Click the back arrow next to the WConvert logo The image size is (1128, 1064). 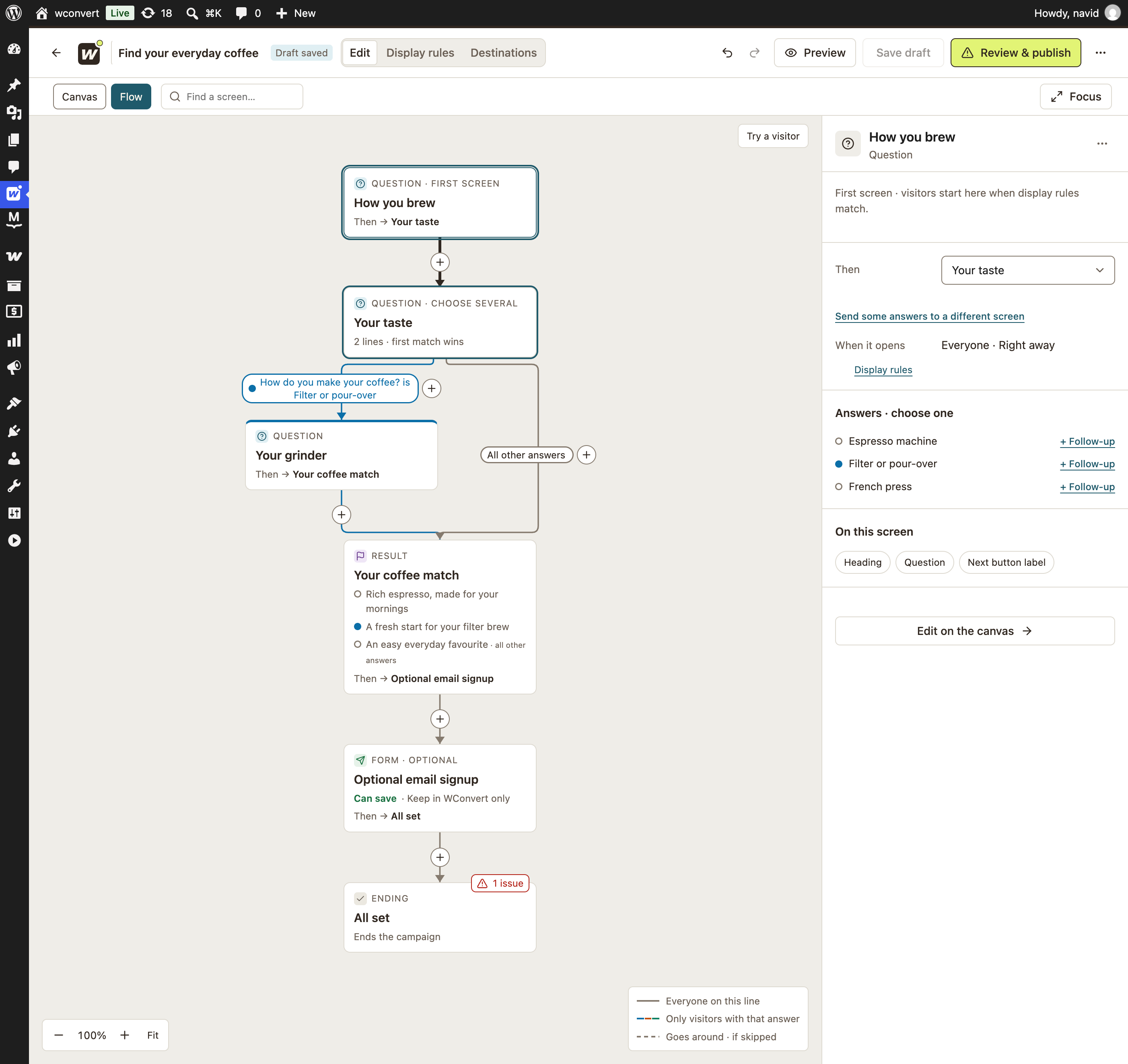coord(56,53)
